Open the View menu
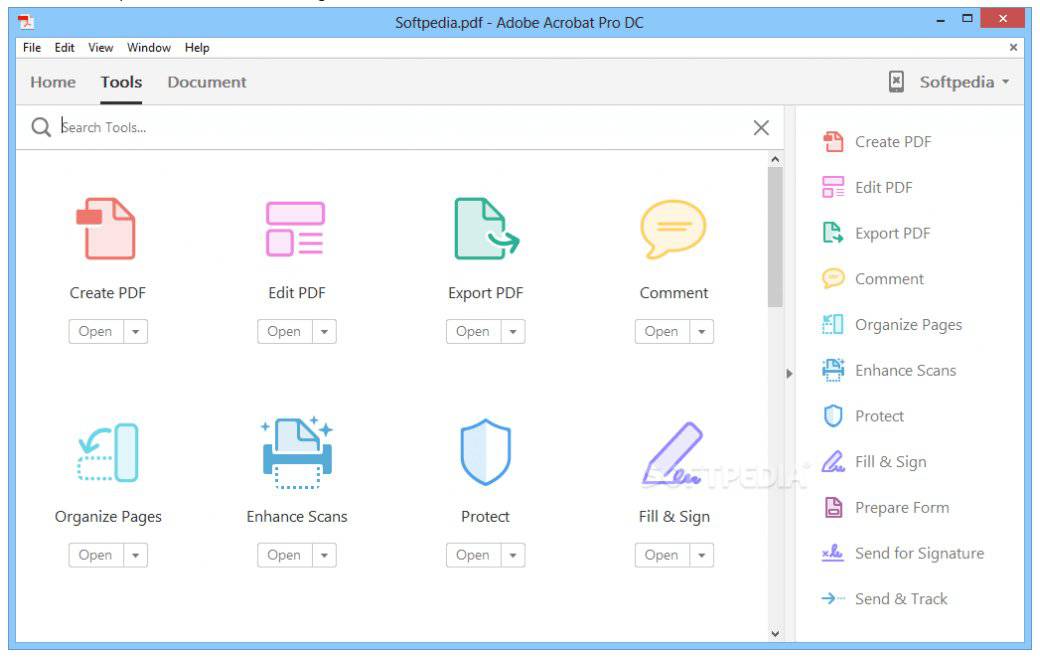Viewport: 1040px width, 659px height. point(99,47)
